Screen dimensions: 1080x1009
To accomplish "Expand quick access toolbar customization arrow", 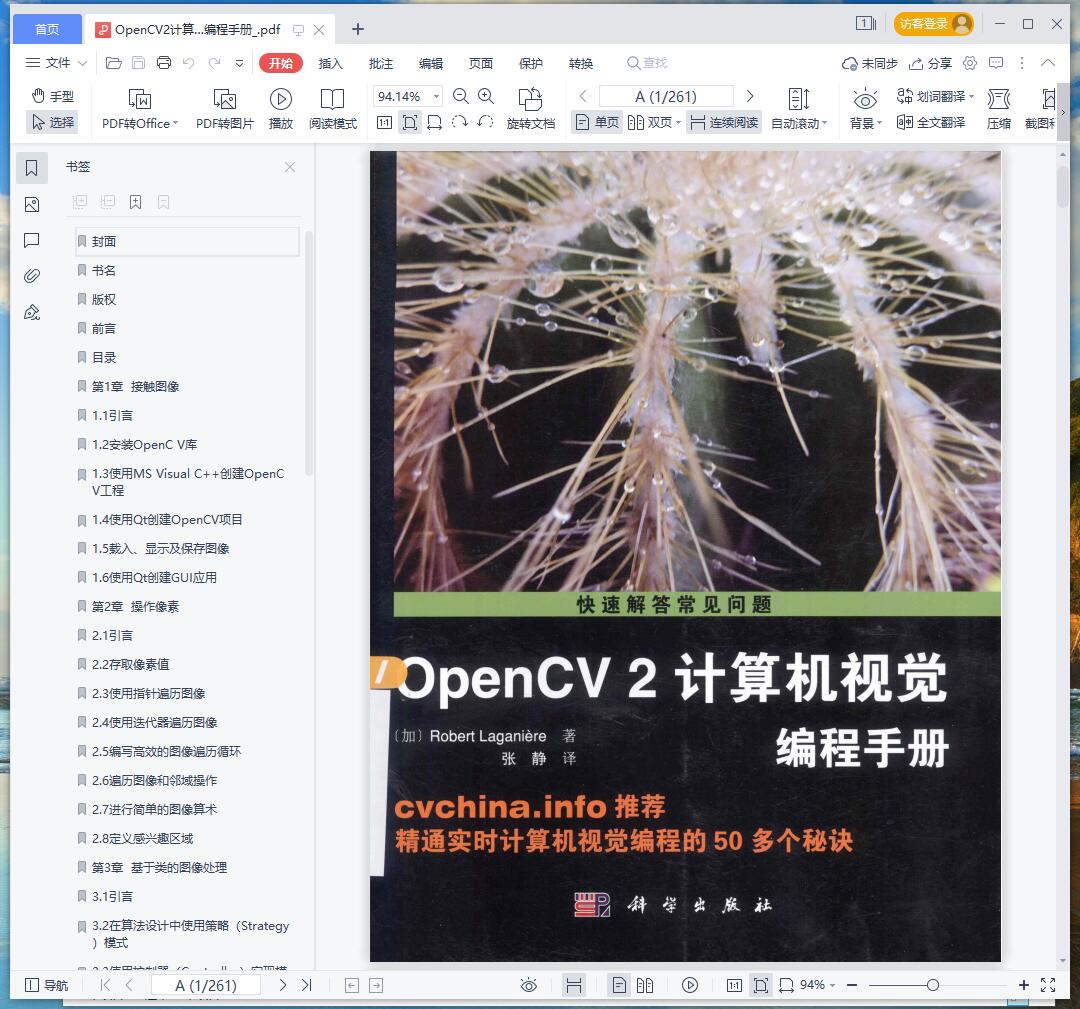I will (x=240, y=63).
